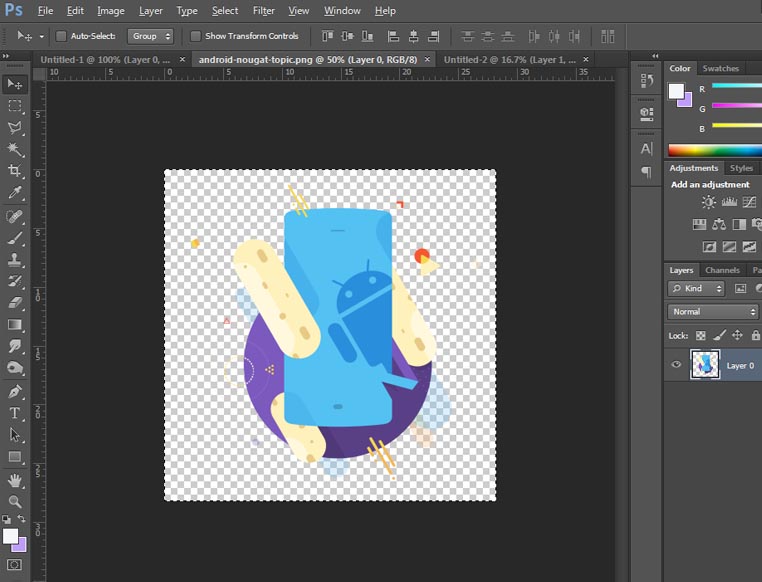Select the Brush tool
Image resolution: width=762 pixels, height=582 pixels.
[x=15, y=238]
